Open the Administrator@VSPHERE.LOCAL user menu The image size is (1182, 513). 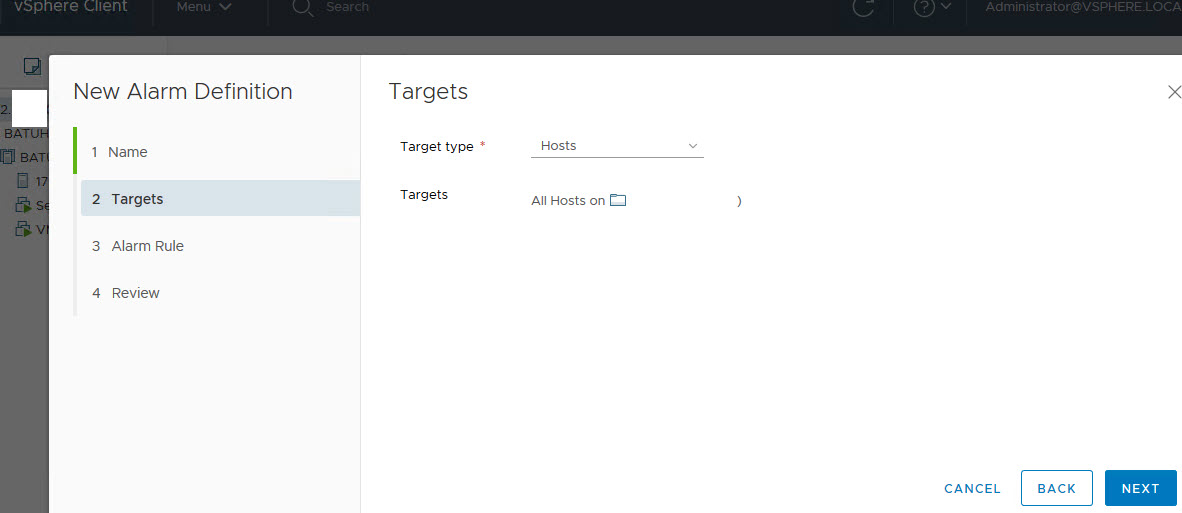pos(1082,7)
